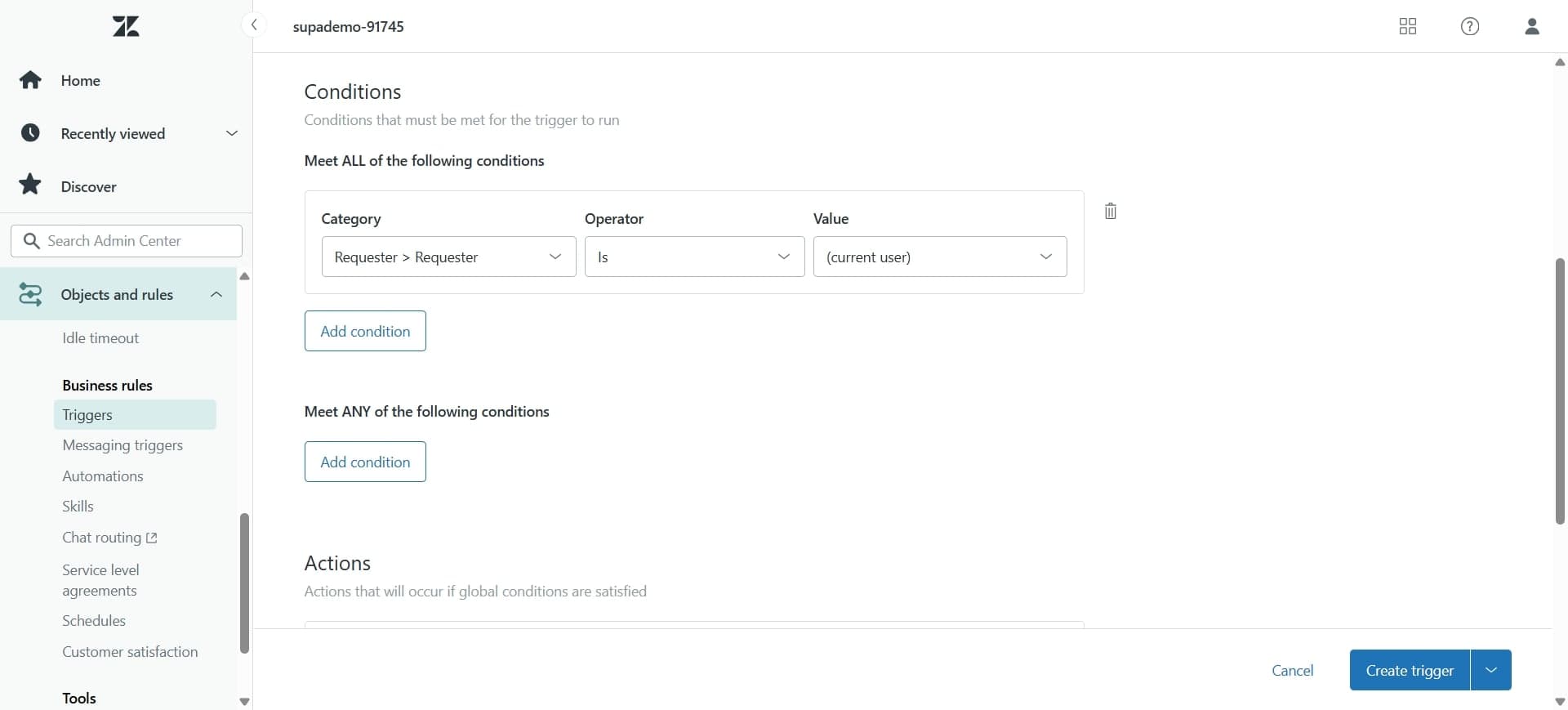
Task: Open the Zendesk products grid icon
Action: point(1408,26)
